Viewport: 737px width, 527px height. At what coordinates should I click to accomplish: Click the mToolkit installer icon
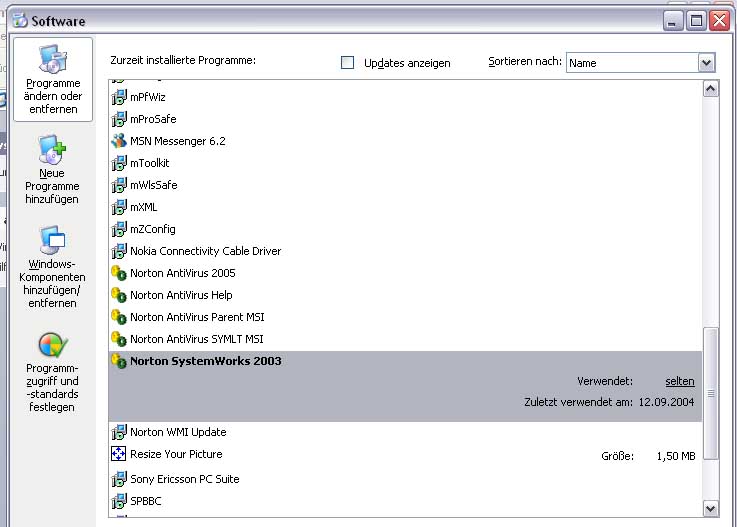(119, 163)
